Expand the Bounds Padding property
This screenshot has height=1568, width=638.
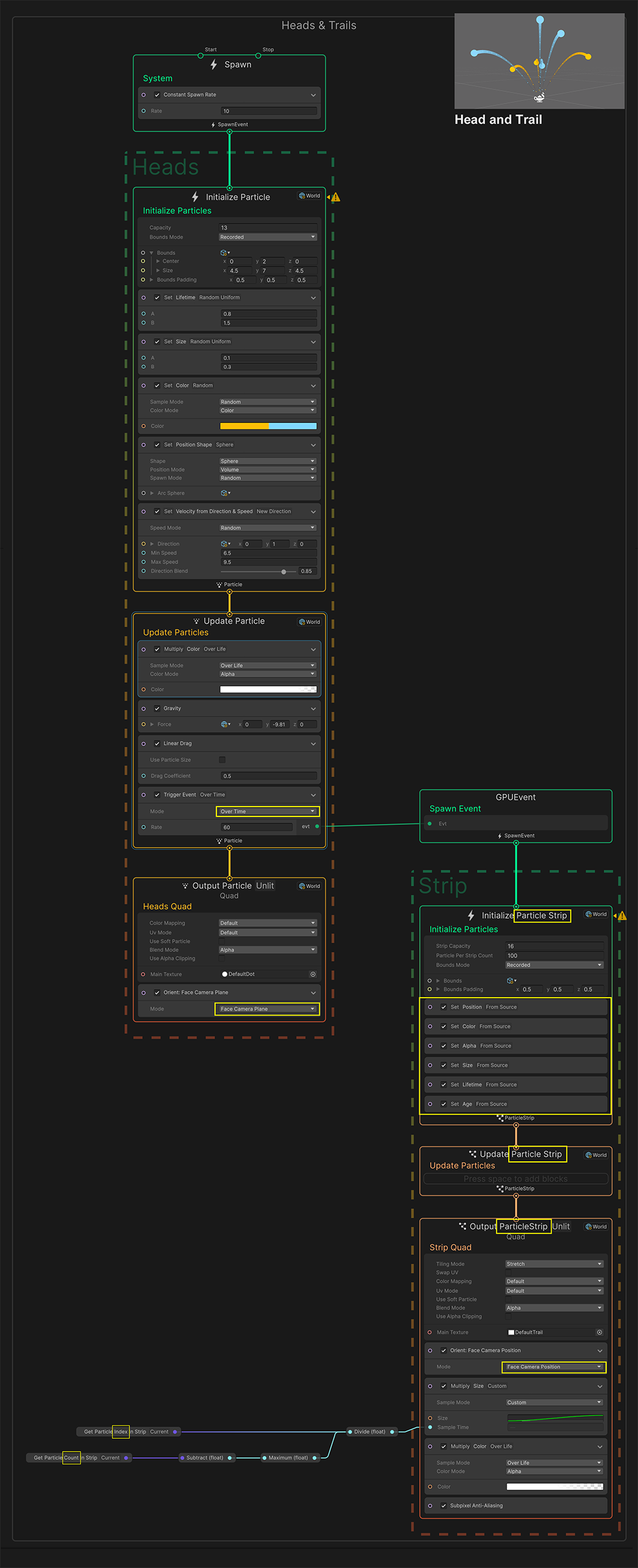pos(151,280)
